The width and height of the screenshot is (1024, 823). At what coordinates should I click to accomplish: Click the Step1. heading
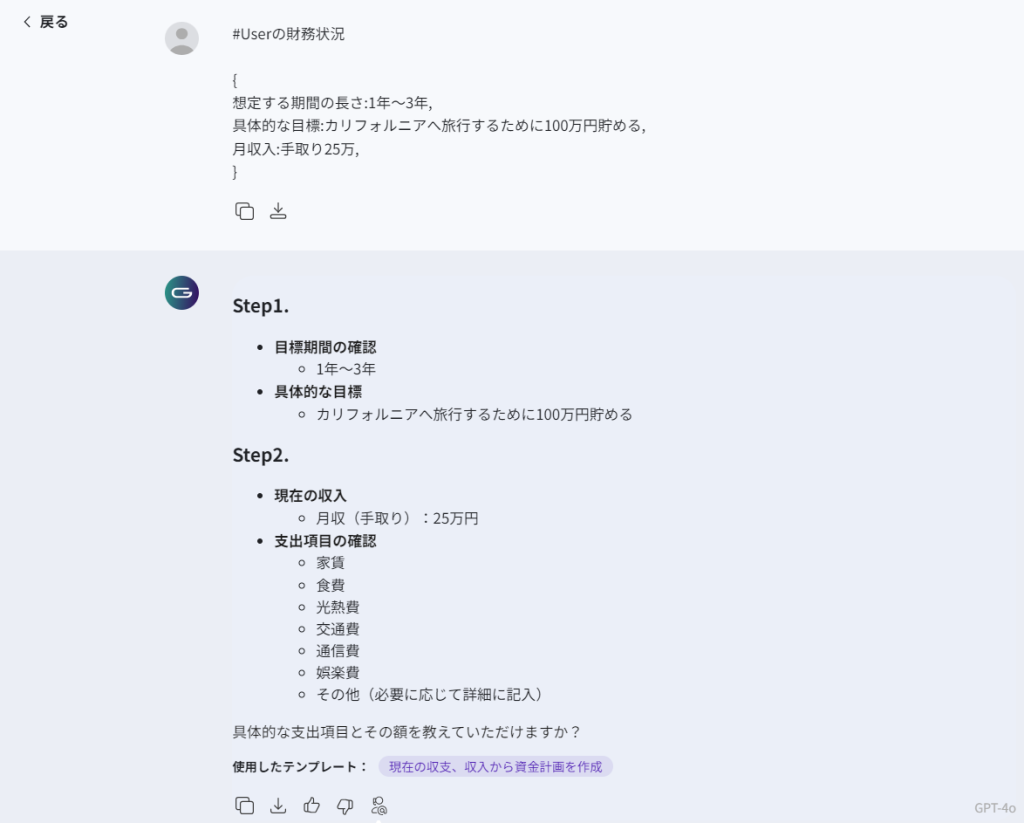click(261, 306)
